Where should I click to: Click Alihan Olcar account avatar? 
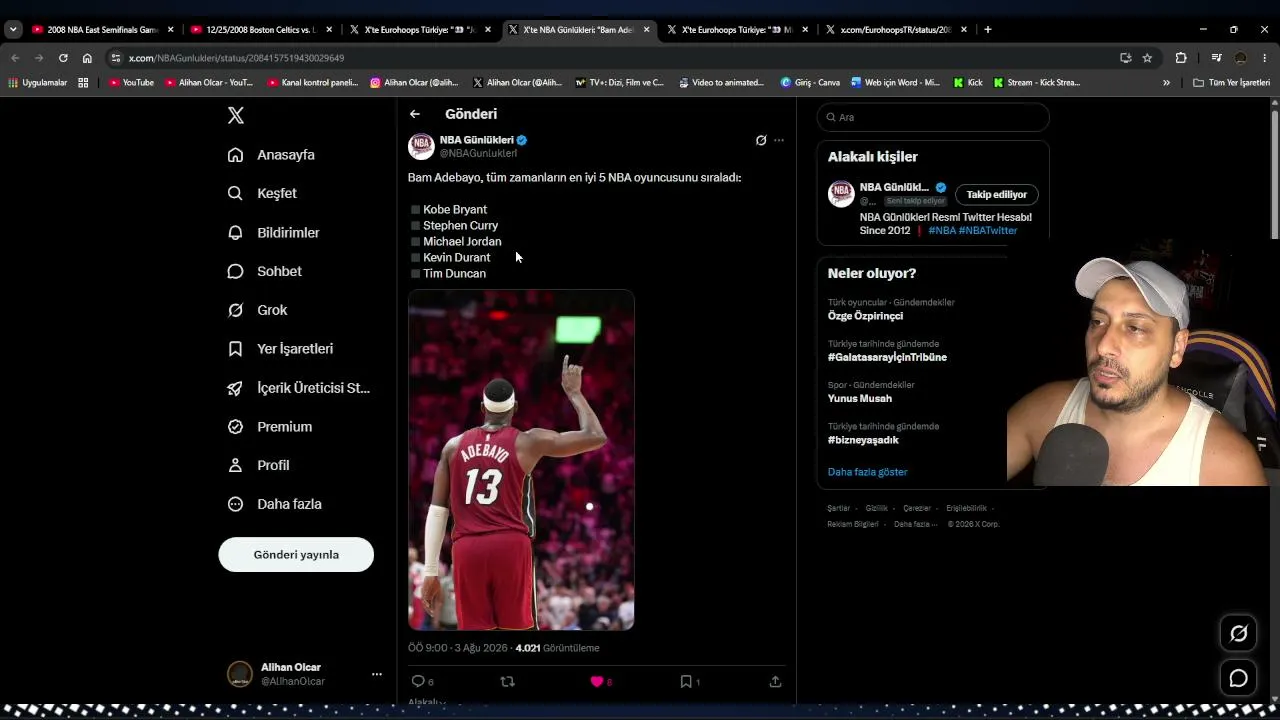click(240, 674)
